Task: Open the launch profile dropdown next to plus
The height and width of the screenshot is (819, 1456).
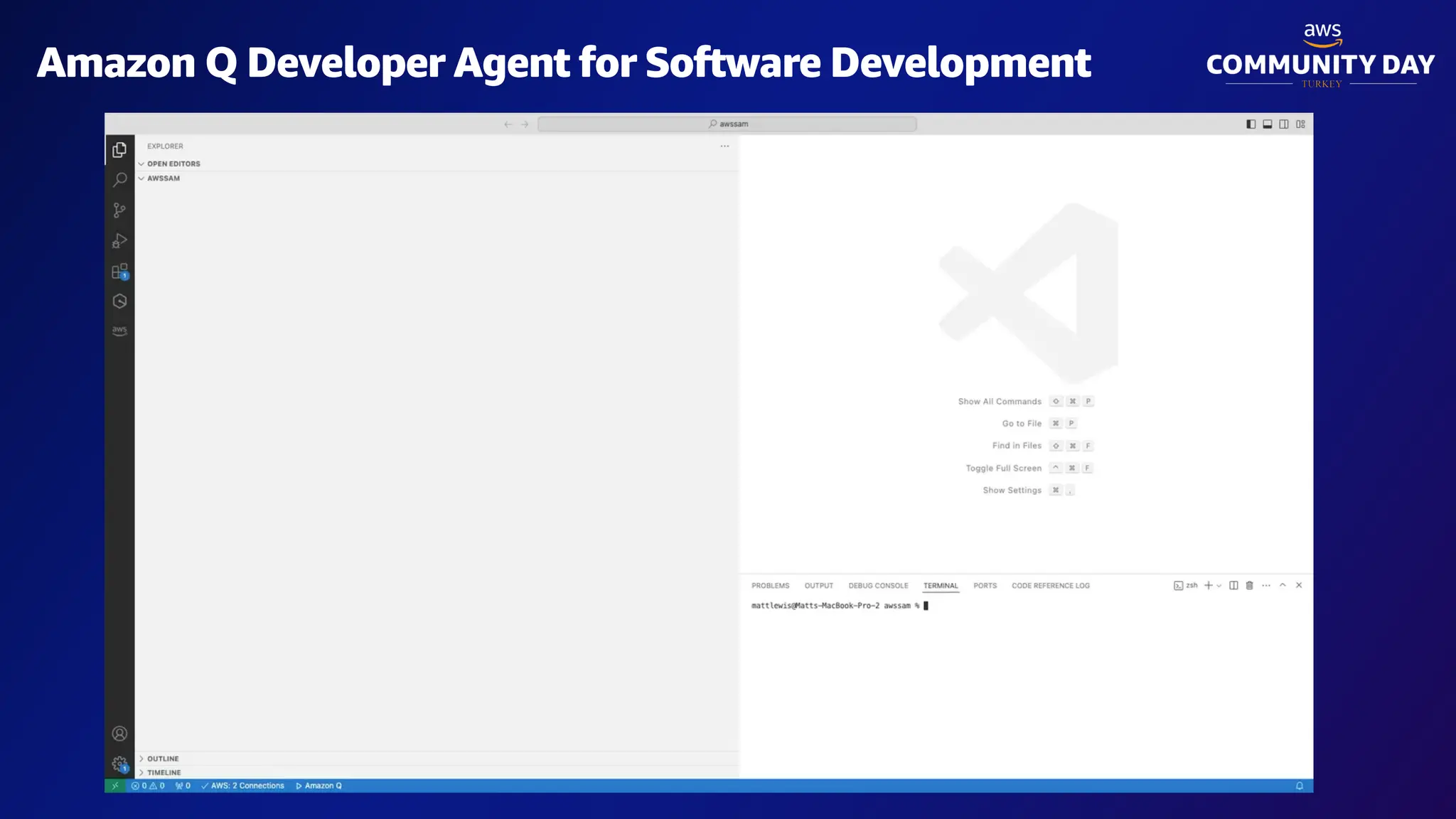Action: pos(1219,586)
